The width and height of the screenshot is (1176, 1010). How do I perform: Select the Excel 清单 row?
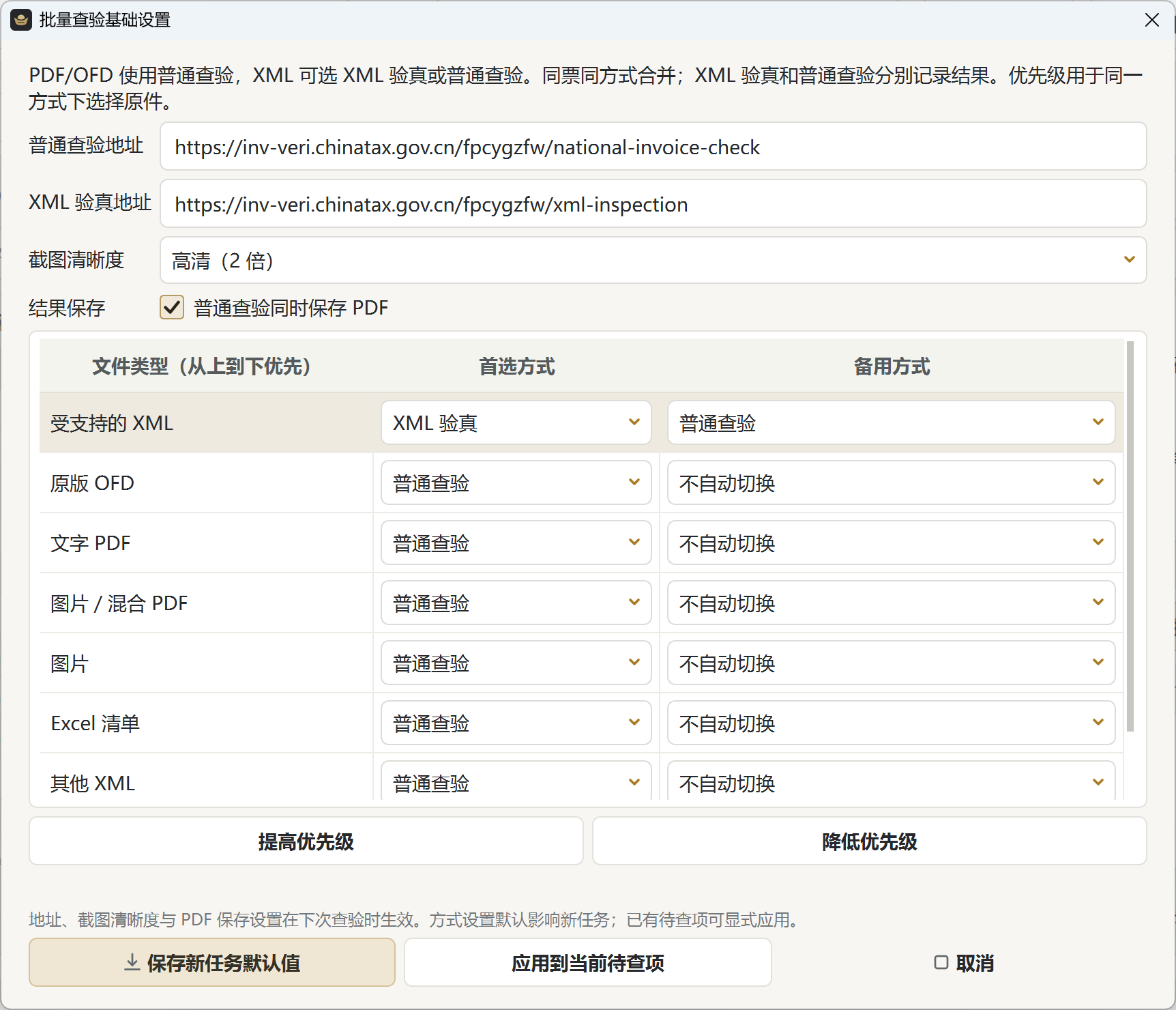point(206,723)
